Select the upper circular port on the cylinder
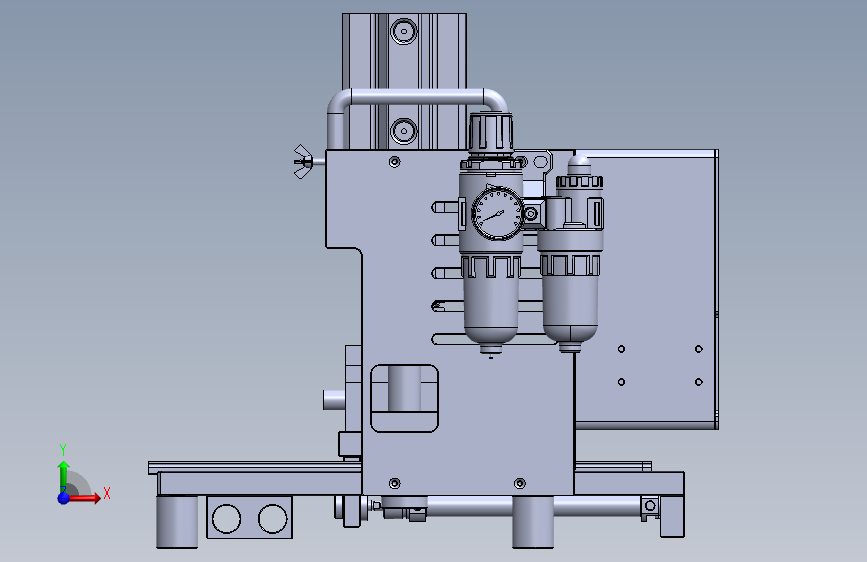The height and width of the screenshot is (562, 867). [x=404, y=31]
